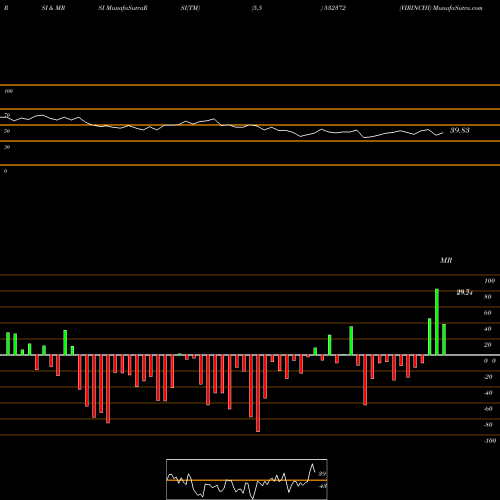Click the MR axis label 60
This screenshot has height=500, width=500.
(488, 313)
